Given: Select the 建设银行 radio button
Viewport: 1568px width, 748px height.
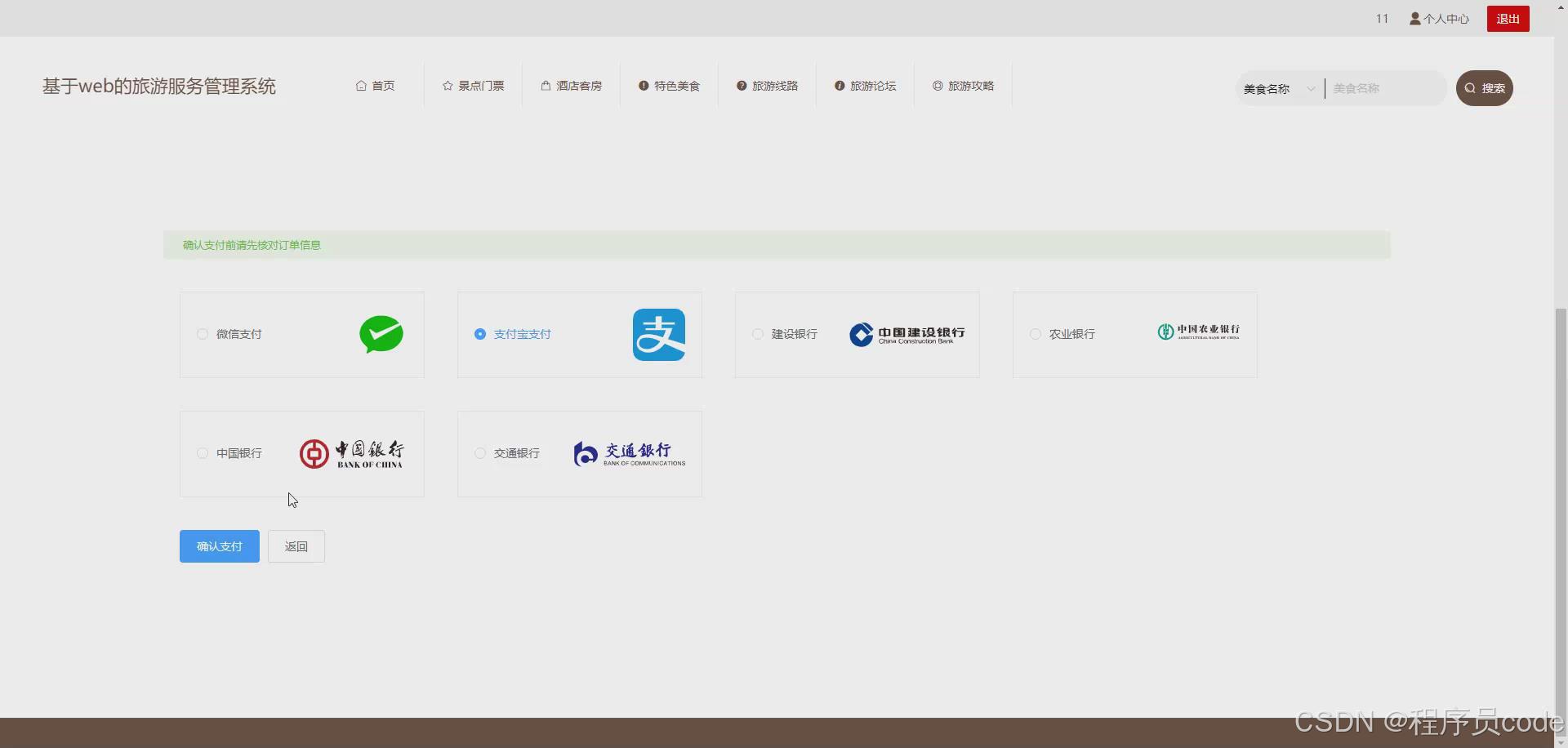Looking at the screenshot, I should coord(758,334).
